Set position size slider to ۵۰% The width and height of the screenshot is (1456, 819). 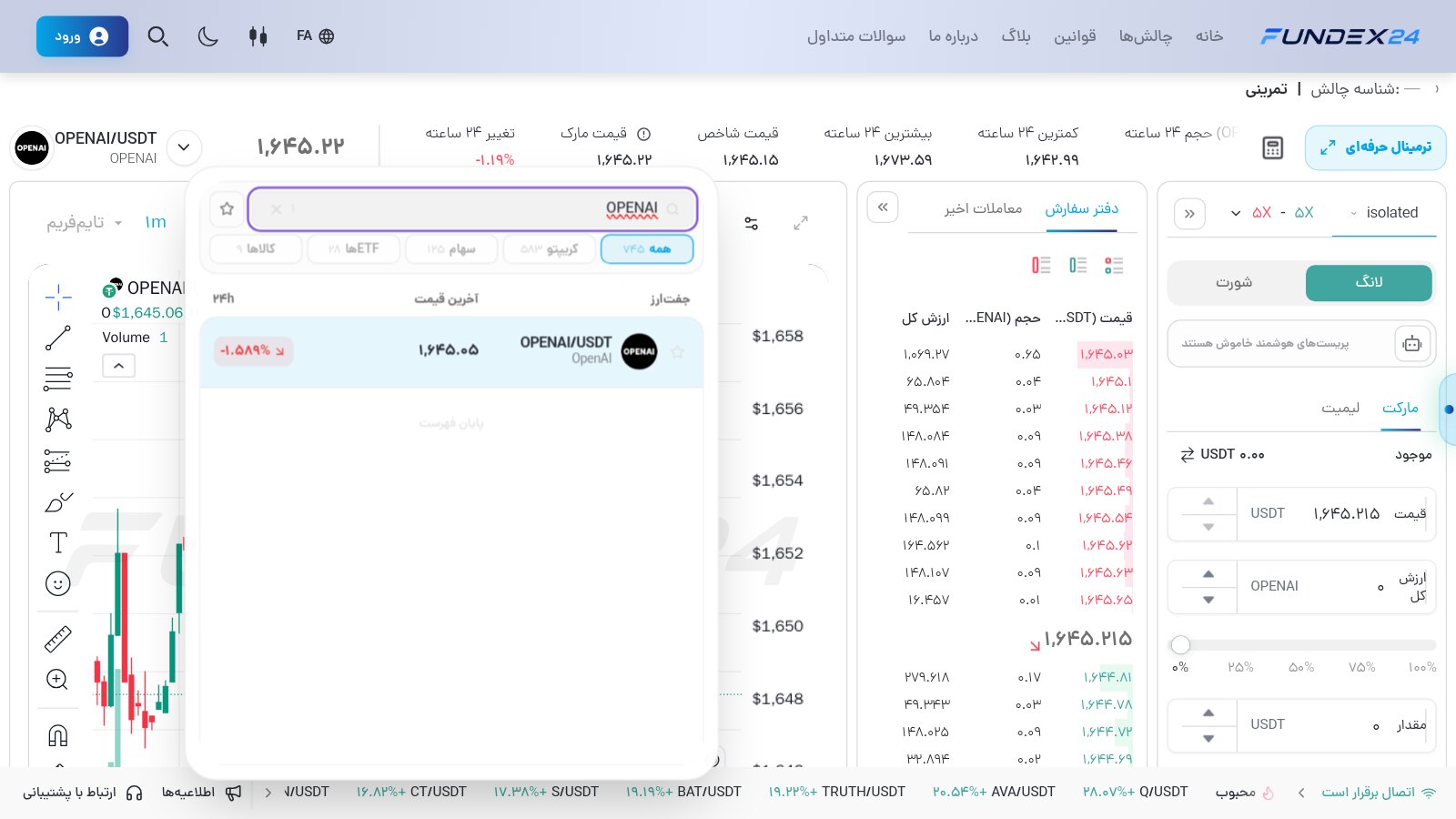(x=1301, y=668)
